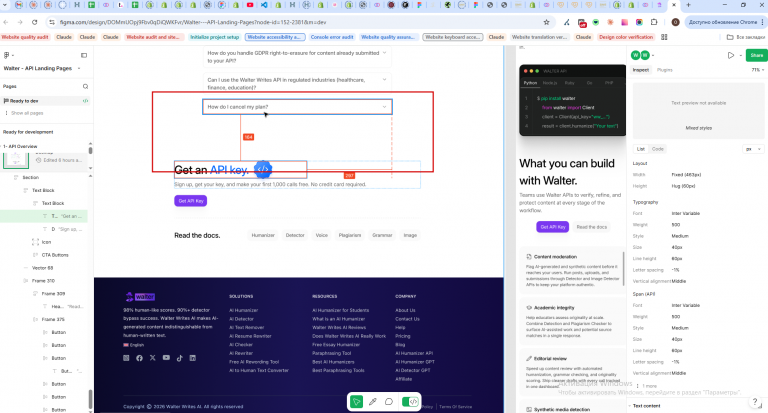Image resolution: width=768 pixels, height=413 pixels.
Task: Click the blue code badge beside API key heading
Action: point(263,169)
